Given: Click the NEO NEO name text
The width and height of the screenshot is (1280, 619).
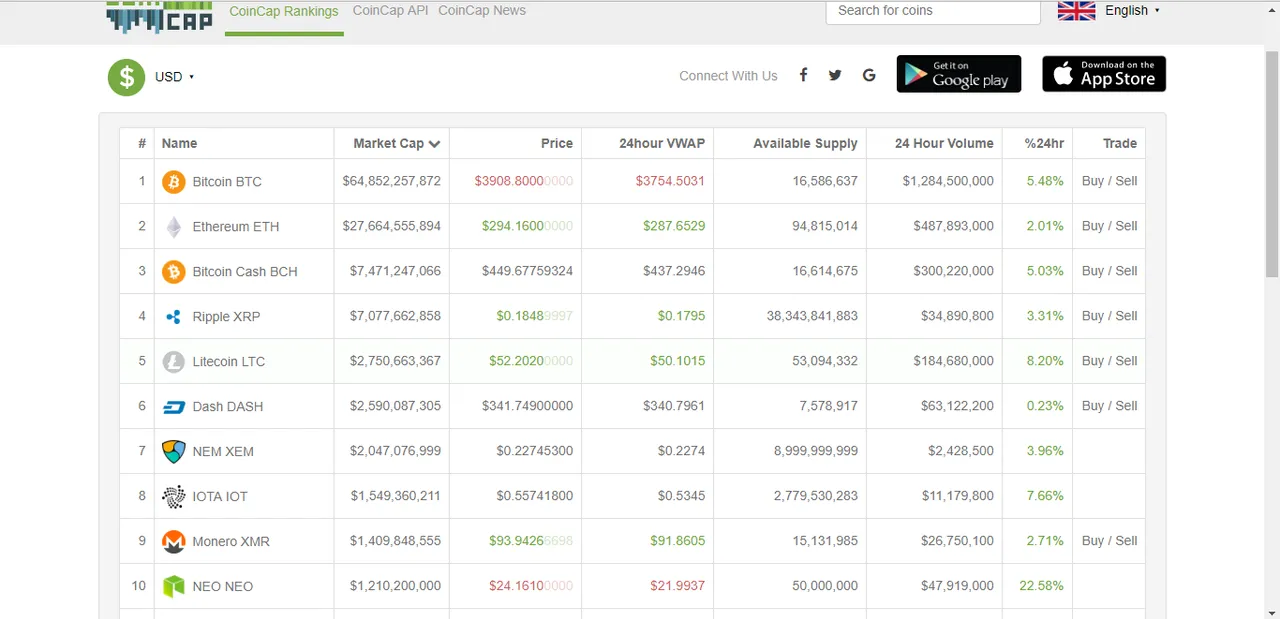Looking at the screenshot, I should tap(223, 587).
